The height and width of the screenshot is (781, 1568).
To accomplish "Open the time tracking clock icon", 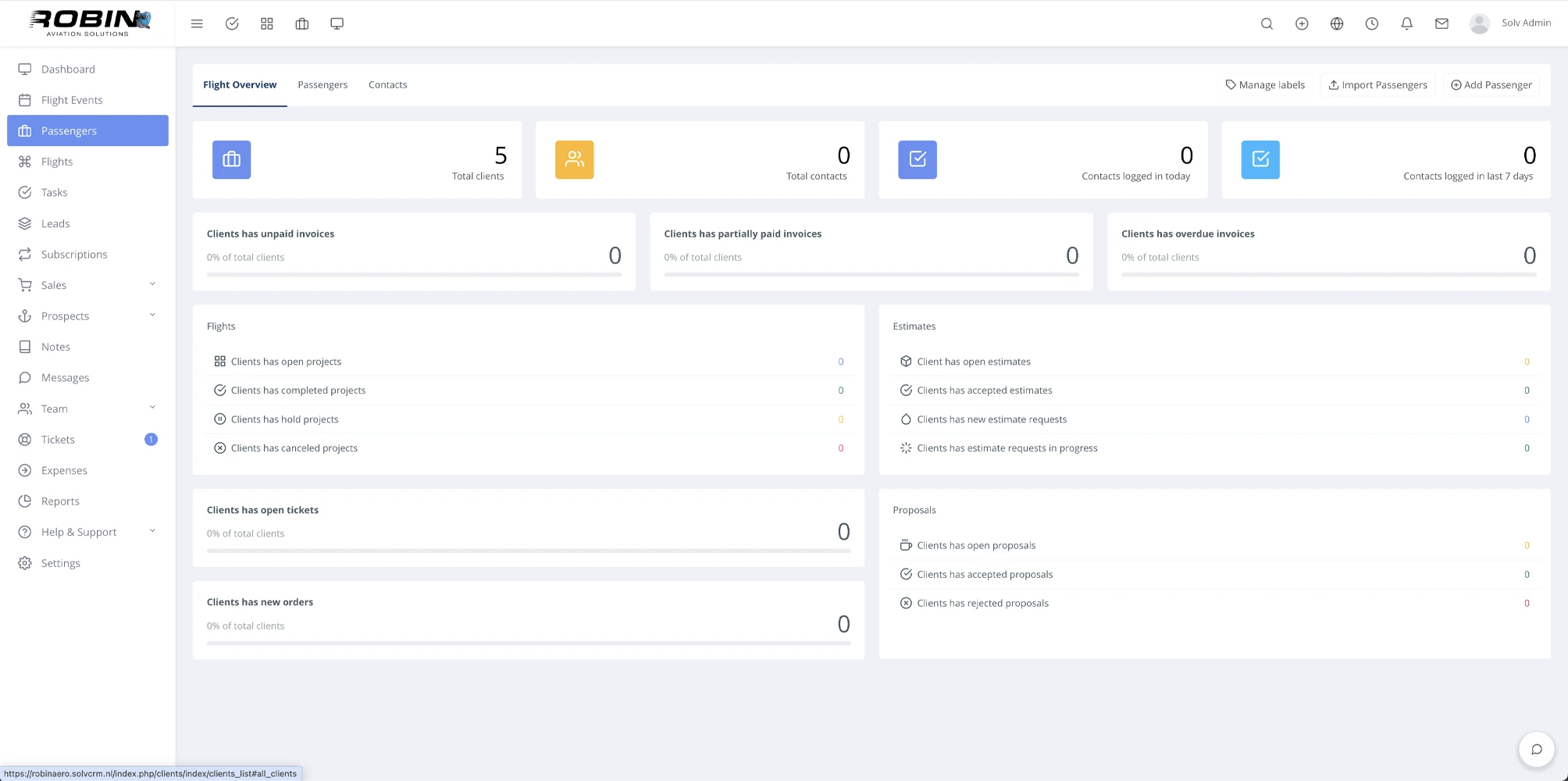I will pos(1372,23).
